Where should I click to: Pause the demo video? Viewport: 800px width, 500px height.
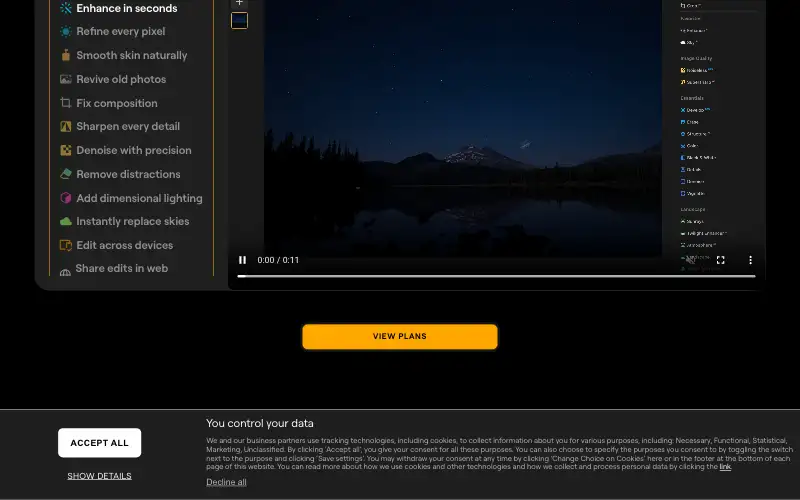242,260
